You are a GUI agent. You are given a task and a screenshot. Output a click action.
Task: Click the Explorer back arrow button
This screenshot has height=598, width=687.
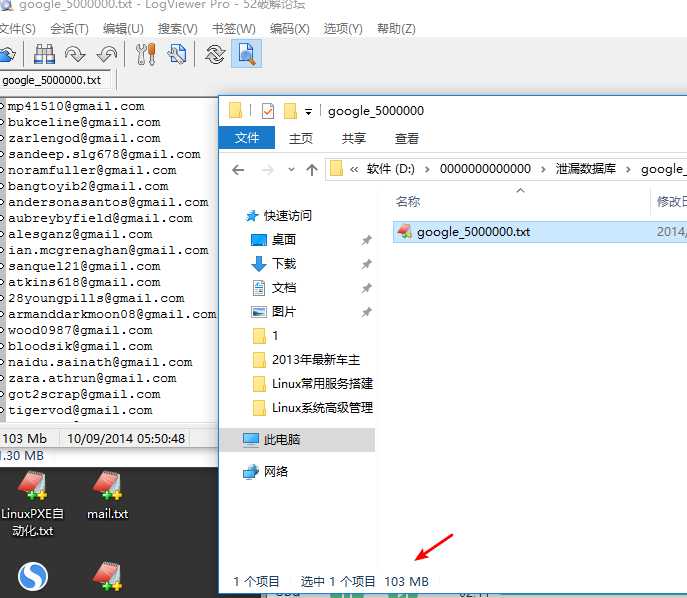[x=238, y=170]
